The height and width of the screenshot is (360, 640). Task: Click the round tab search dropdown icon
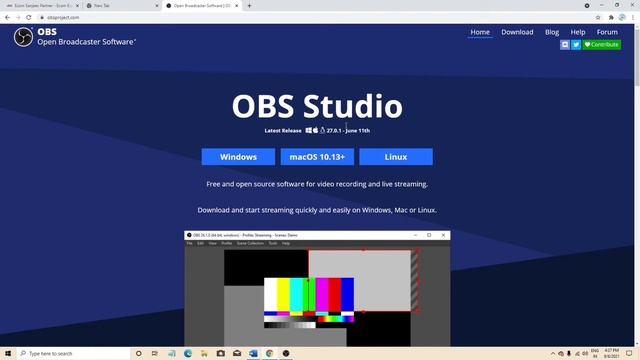coord(587,6)
